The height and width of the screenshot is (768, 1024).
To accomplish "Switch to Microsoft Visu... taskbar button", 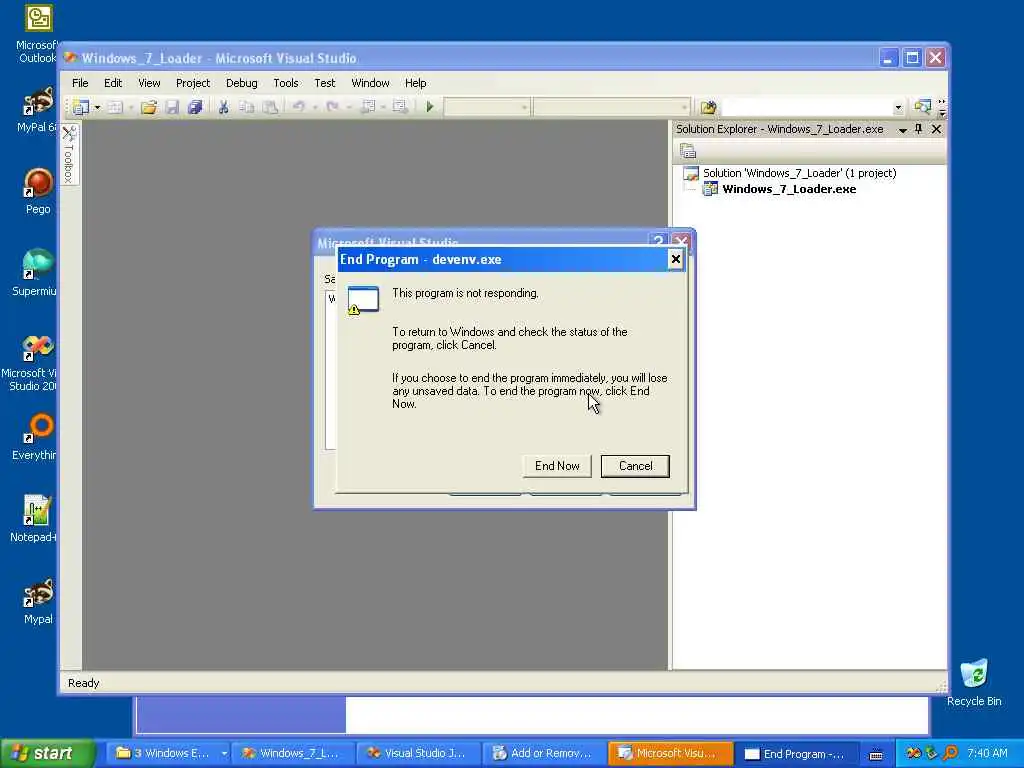I will click(669, 754).
